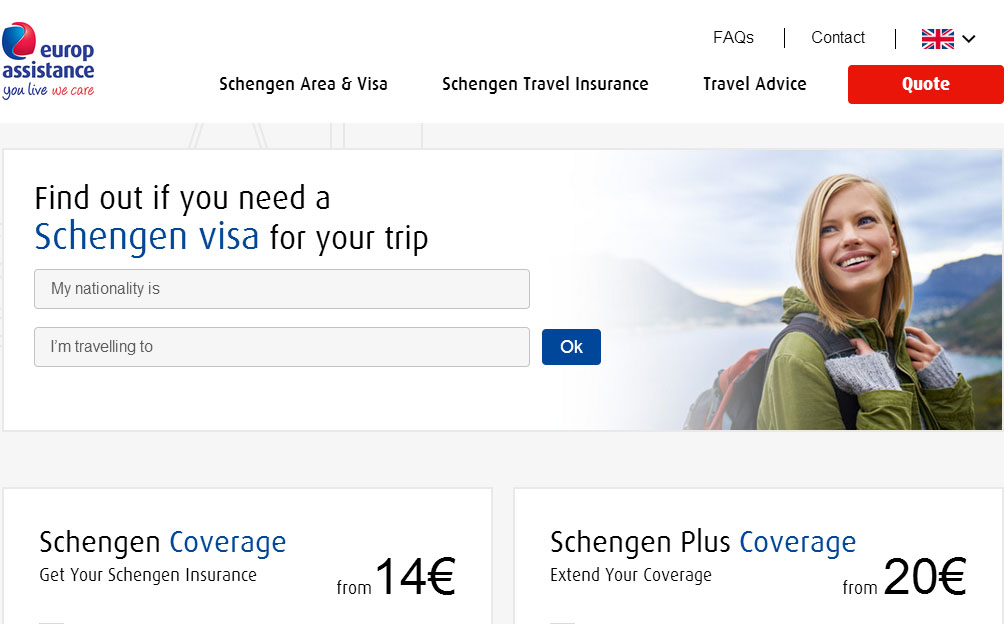Select the 'Get Your Schengen Insurance' text
The width and height of the screenshot is (1004, 624).
tap(148, 575)
